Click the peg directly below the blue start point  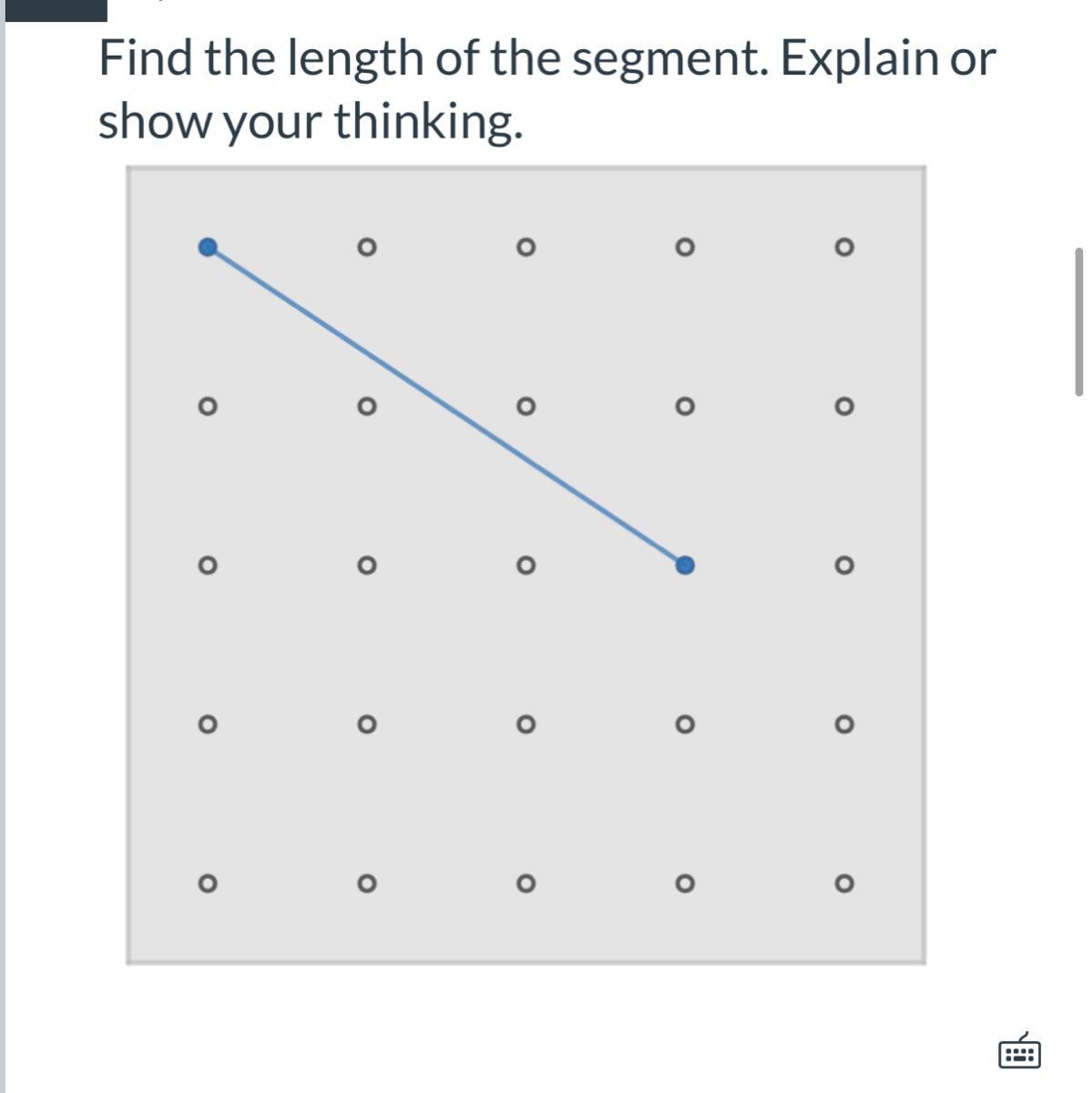[208, 406]
